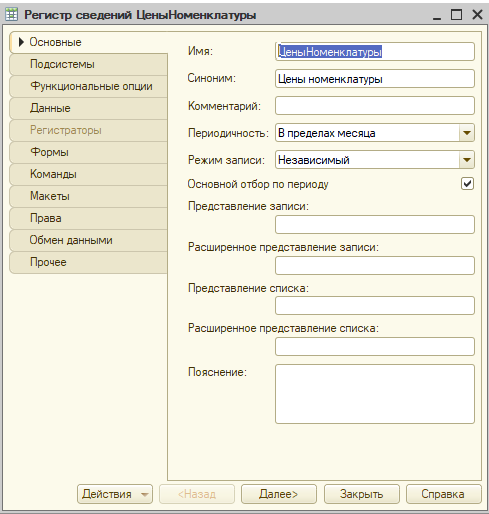Screen dimensions: 489x514
Task: Close the window with the X icon
Action: (x=477, y=15)
